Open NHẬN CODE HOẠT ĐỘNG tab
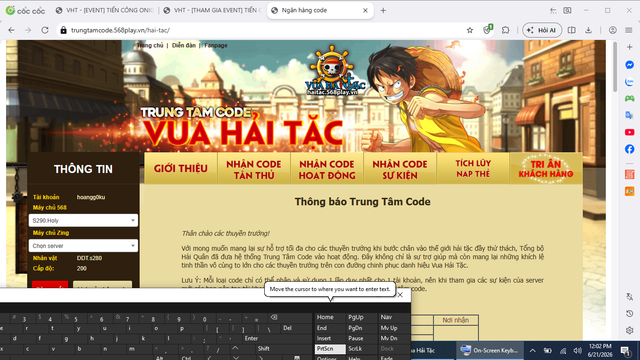640x360 pixels. click(x=327, y=169)
